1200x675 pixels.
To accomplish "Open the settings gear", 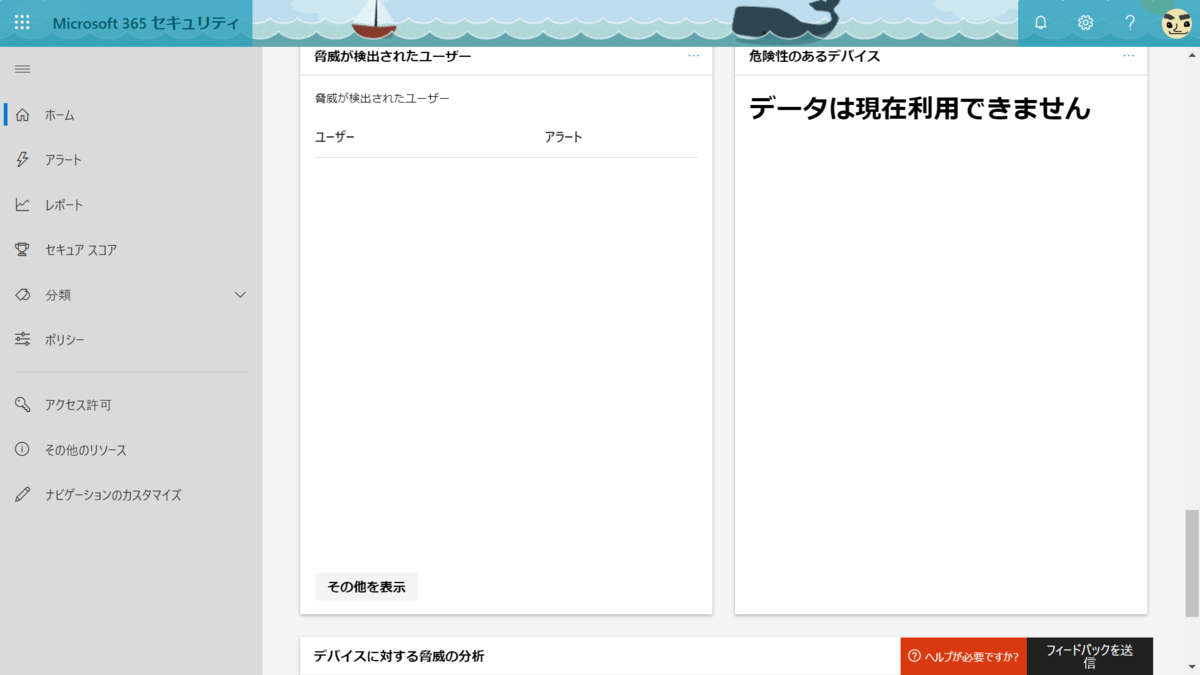I will point(1085,23).
